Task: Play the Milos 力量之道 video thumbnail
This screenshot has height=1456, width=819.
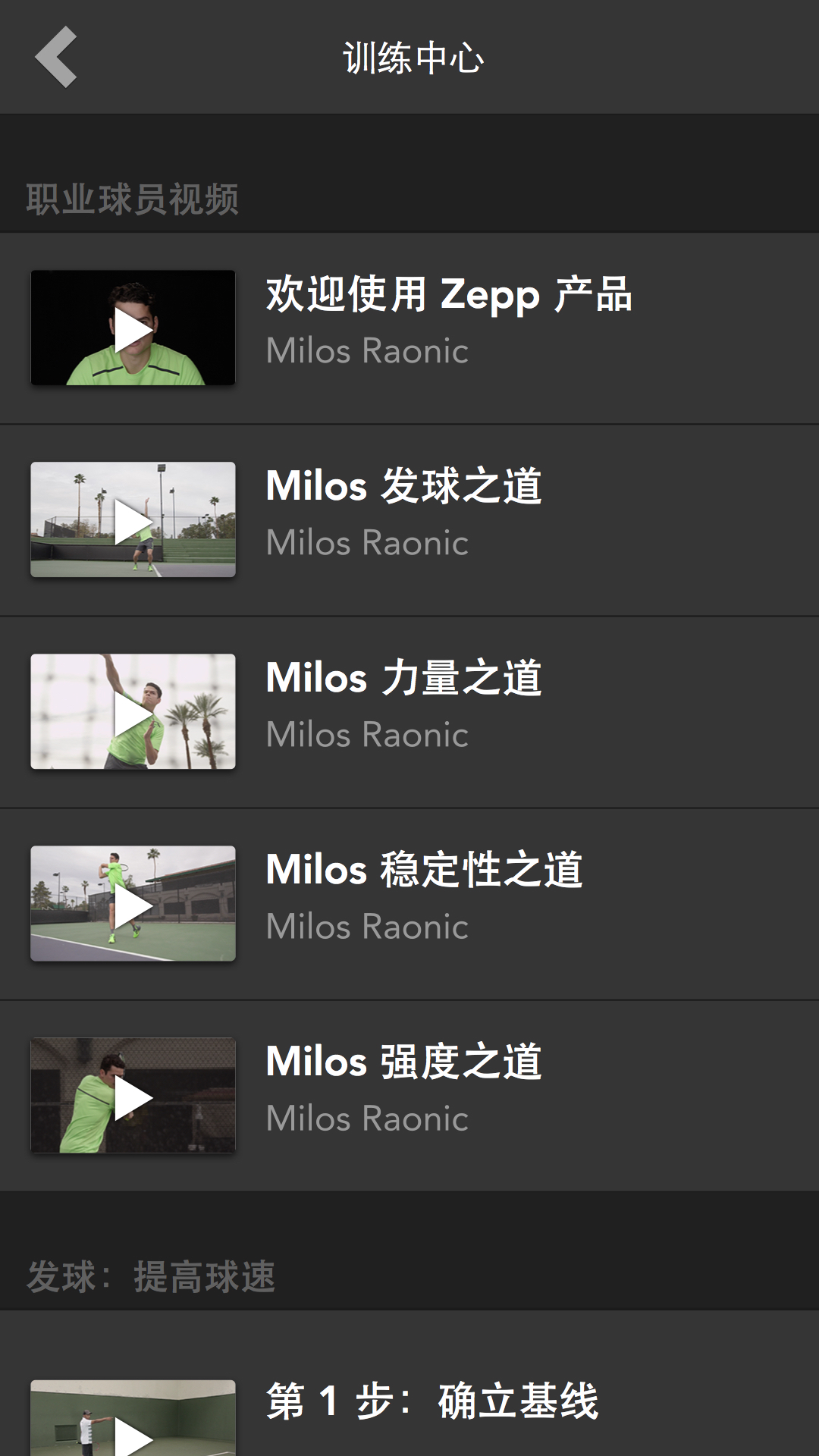Action: 133,712
